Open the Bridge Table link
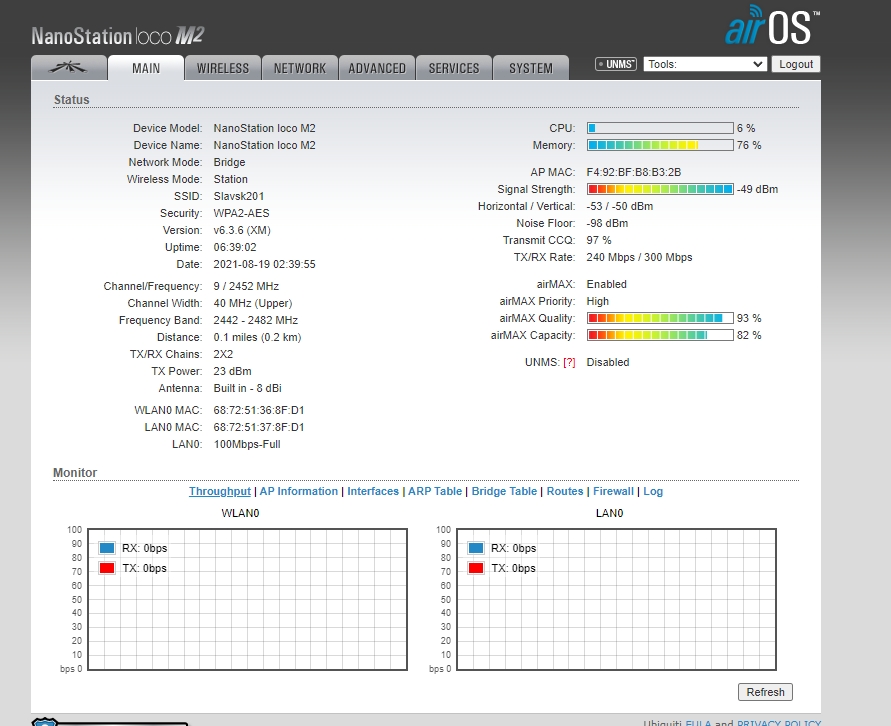This screenshot has width=891, height=726. [x=504, y=491]
